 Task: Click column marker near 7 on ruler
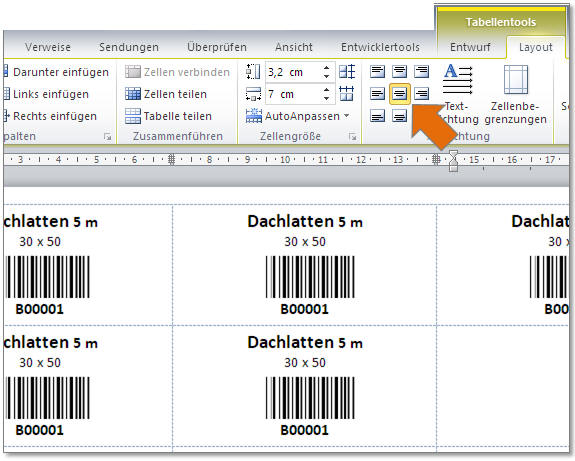(171, 160)
